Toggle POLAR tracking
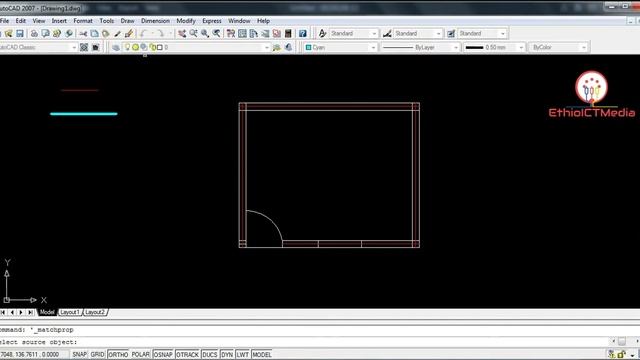This screenshot has width=640, height=360. (x=140, y=354)
